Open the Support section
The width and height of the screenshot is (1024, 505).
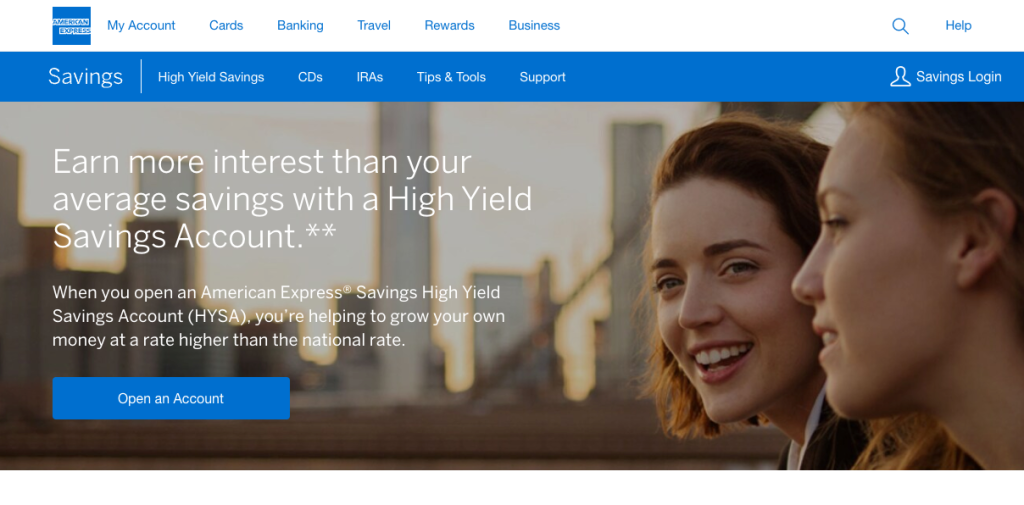click(543, 77)
